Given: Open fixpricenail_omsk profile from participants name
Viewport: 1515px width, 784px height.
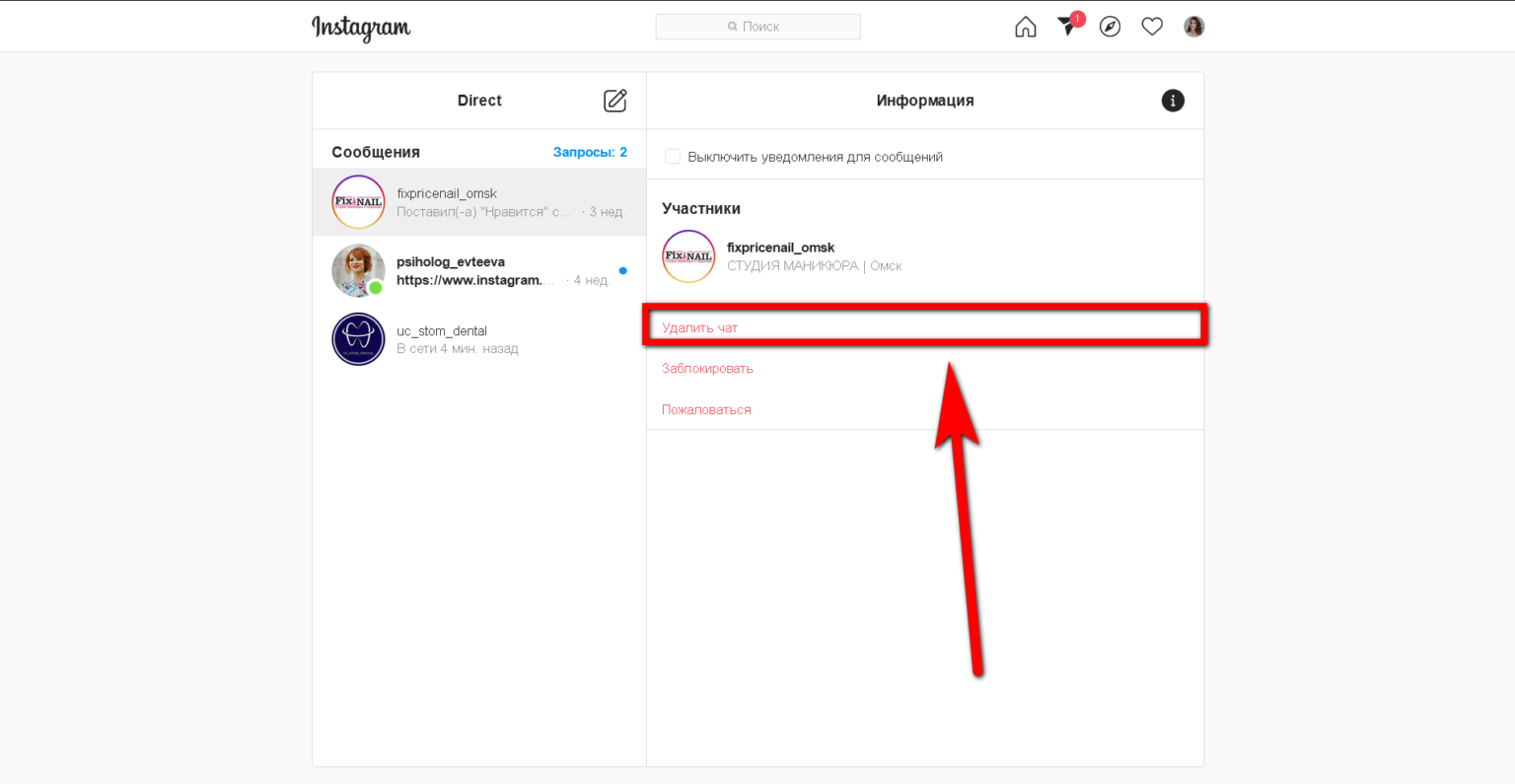Looking at the screenshot, I should [x=780, y=248].
